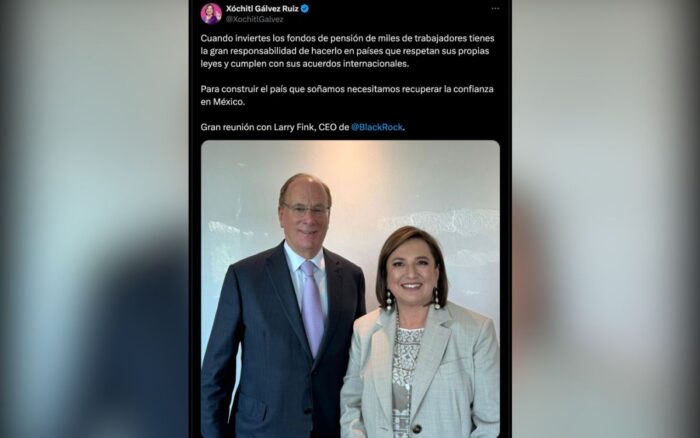Follow the @BlackRock mention link
The height and width of the screenshot is (438, 700).
coord(377,127)
